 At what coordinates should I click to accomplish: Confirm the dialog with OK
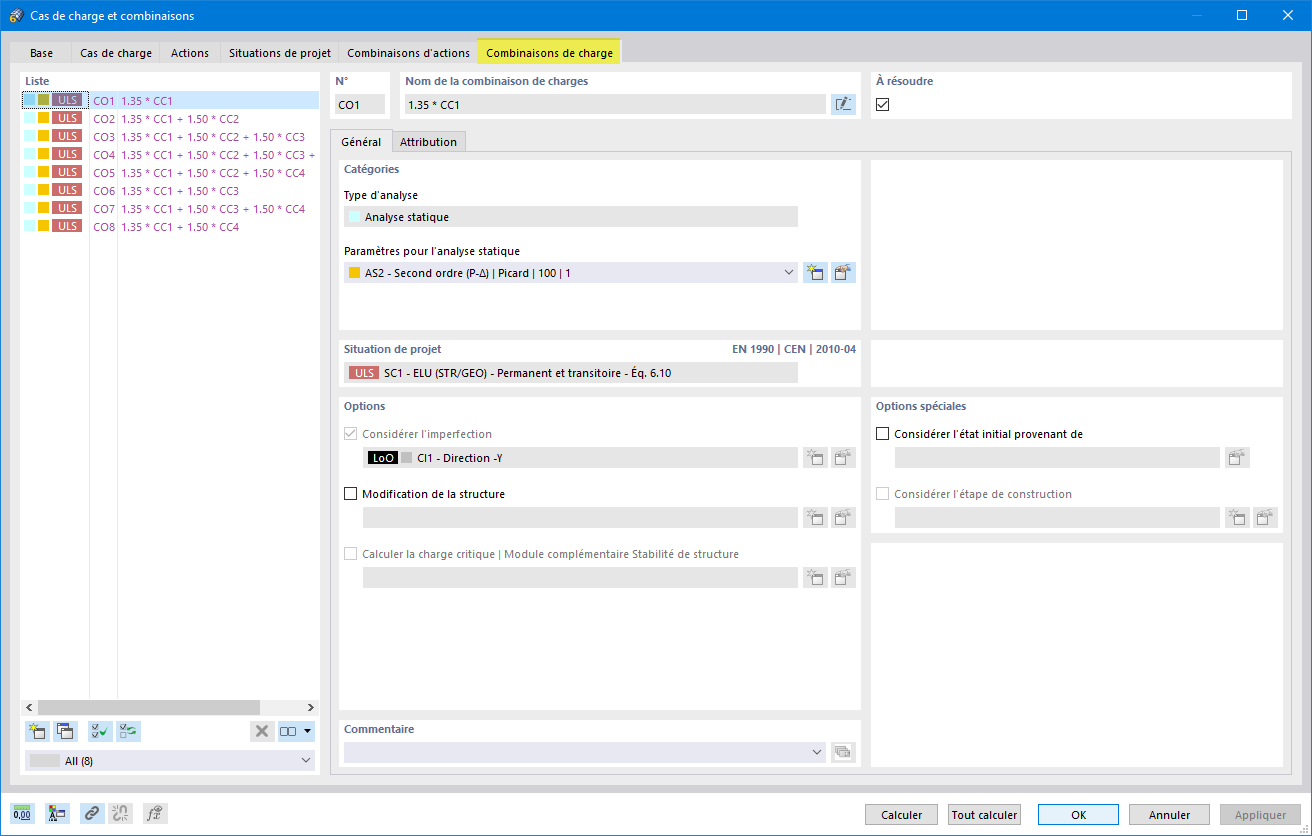pyautogui.click(x=1078, y=815)
